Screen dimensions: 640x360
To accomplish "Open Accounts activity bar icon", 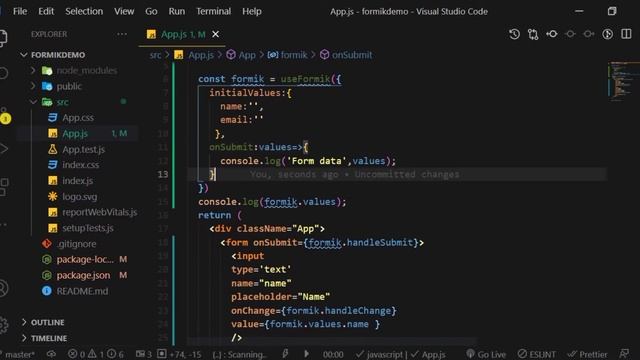I will tap(3, 288).
